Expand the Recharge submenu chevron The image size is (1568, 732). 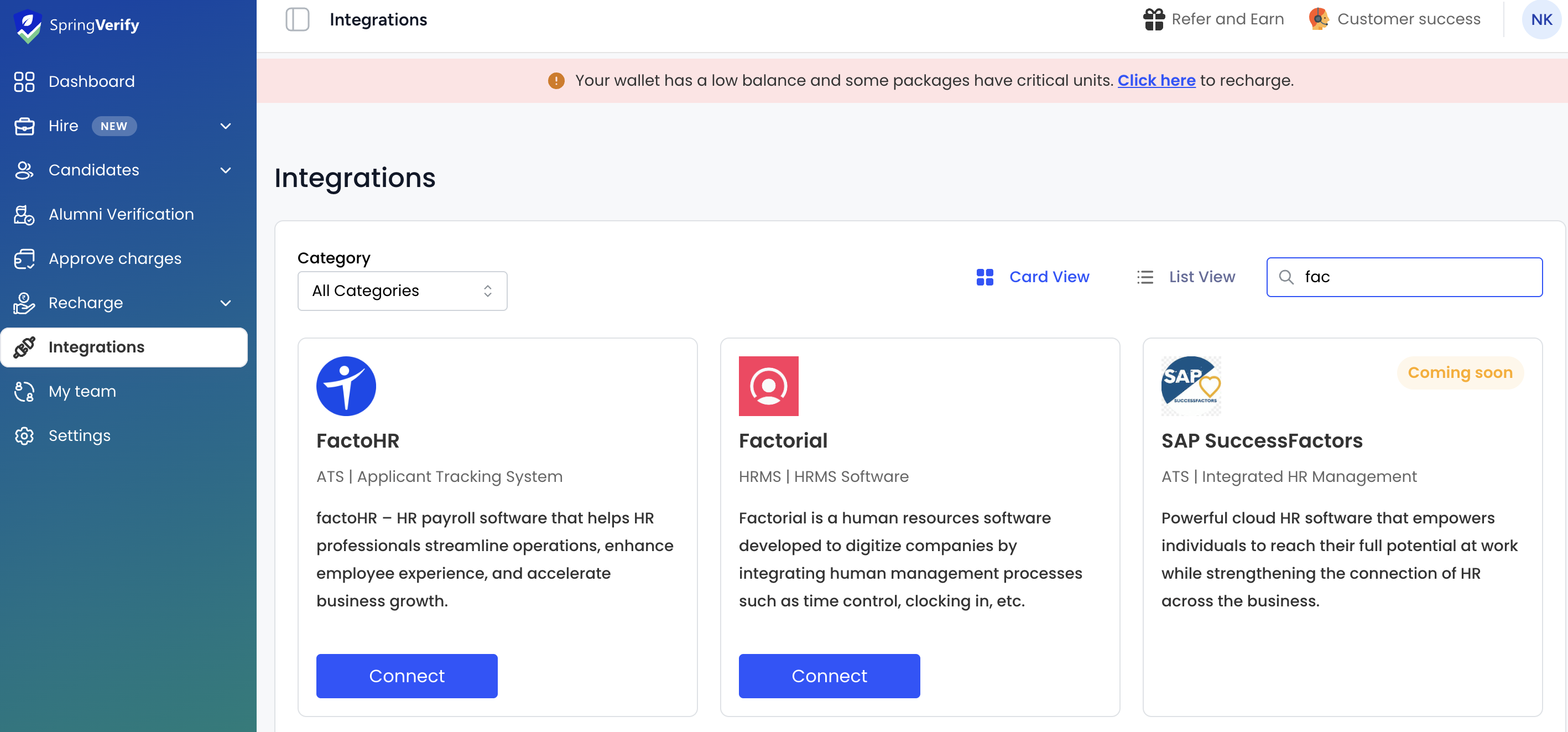click(x=225, y=303)
